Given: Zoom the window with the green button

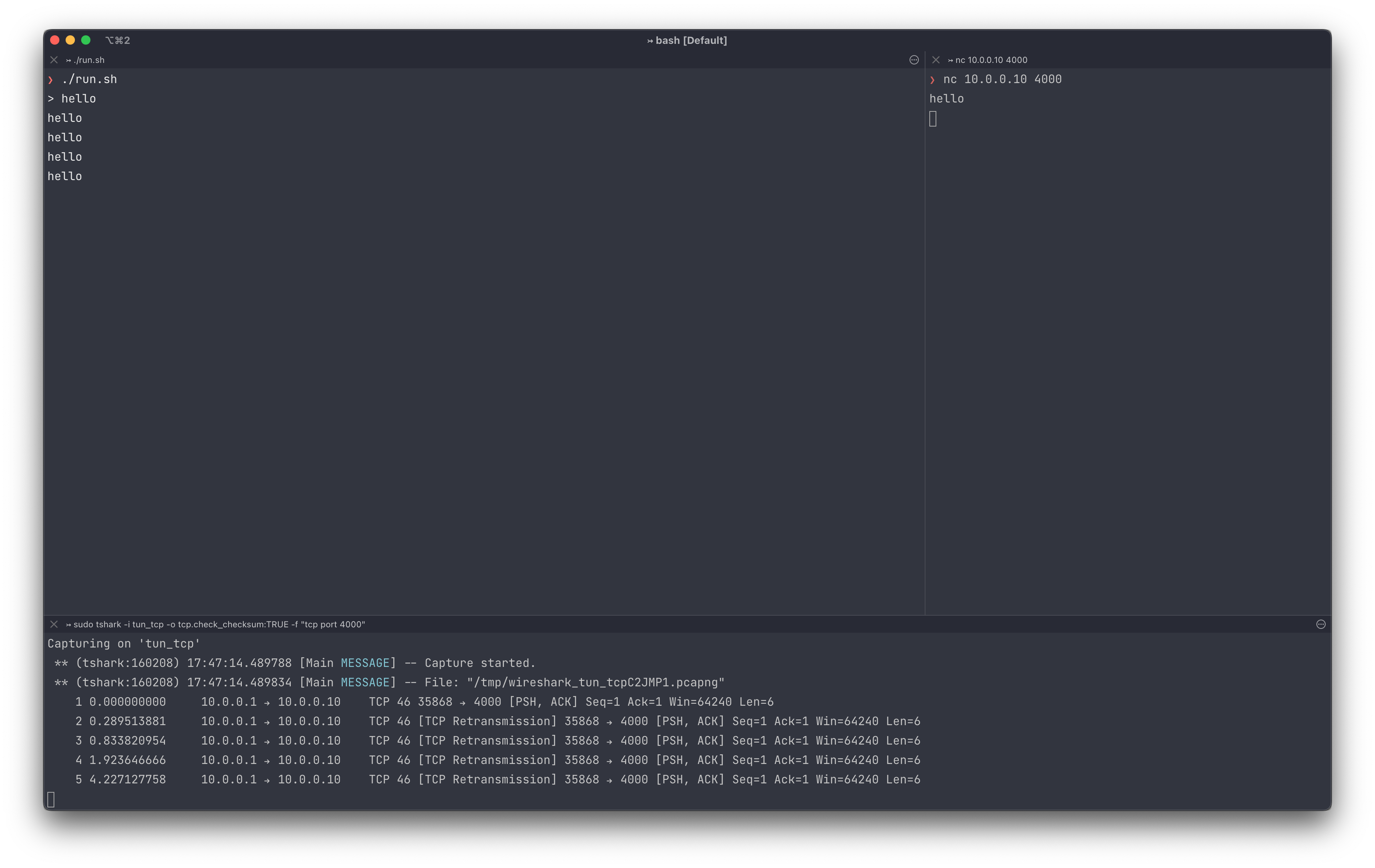Looking at the screenshot, I should pos(86,40).
